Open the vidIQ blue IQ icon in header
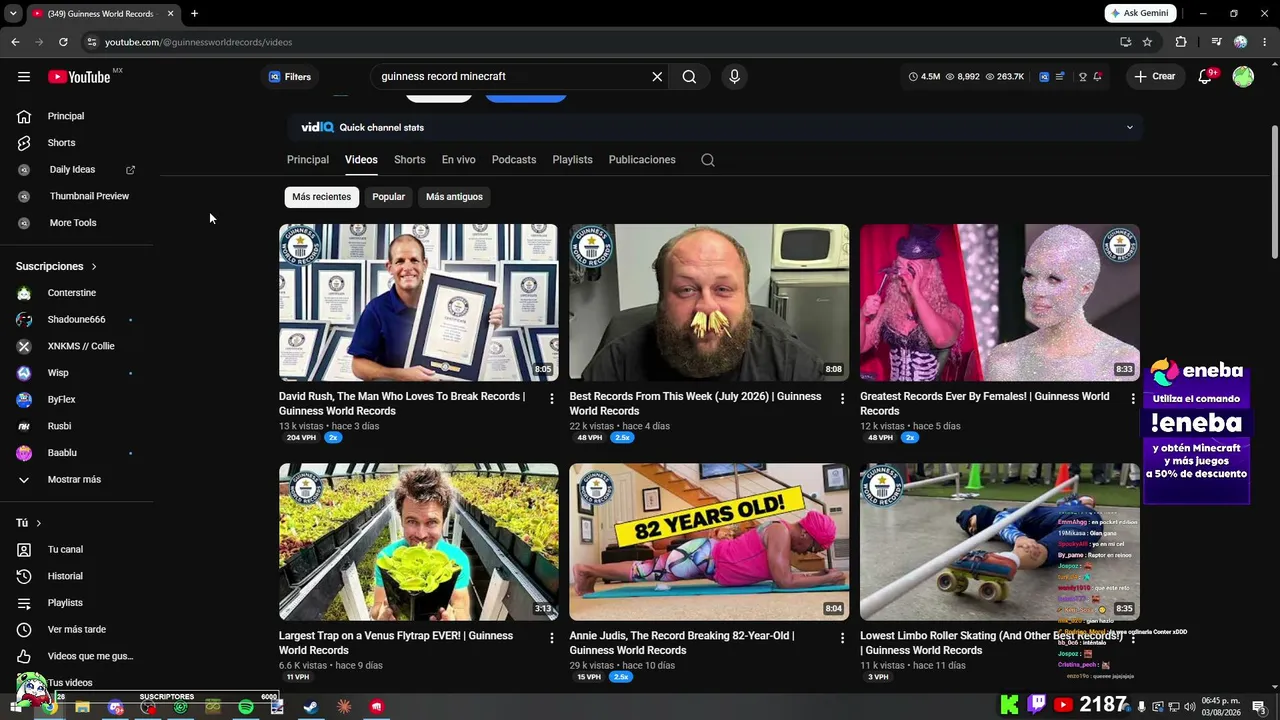Viewport: 1280px width, 720px height. pos(1044,77)
